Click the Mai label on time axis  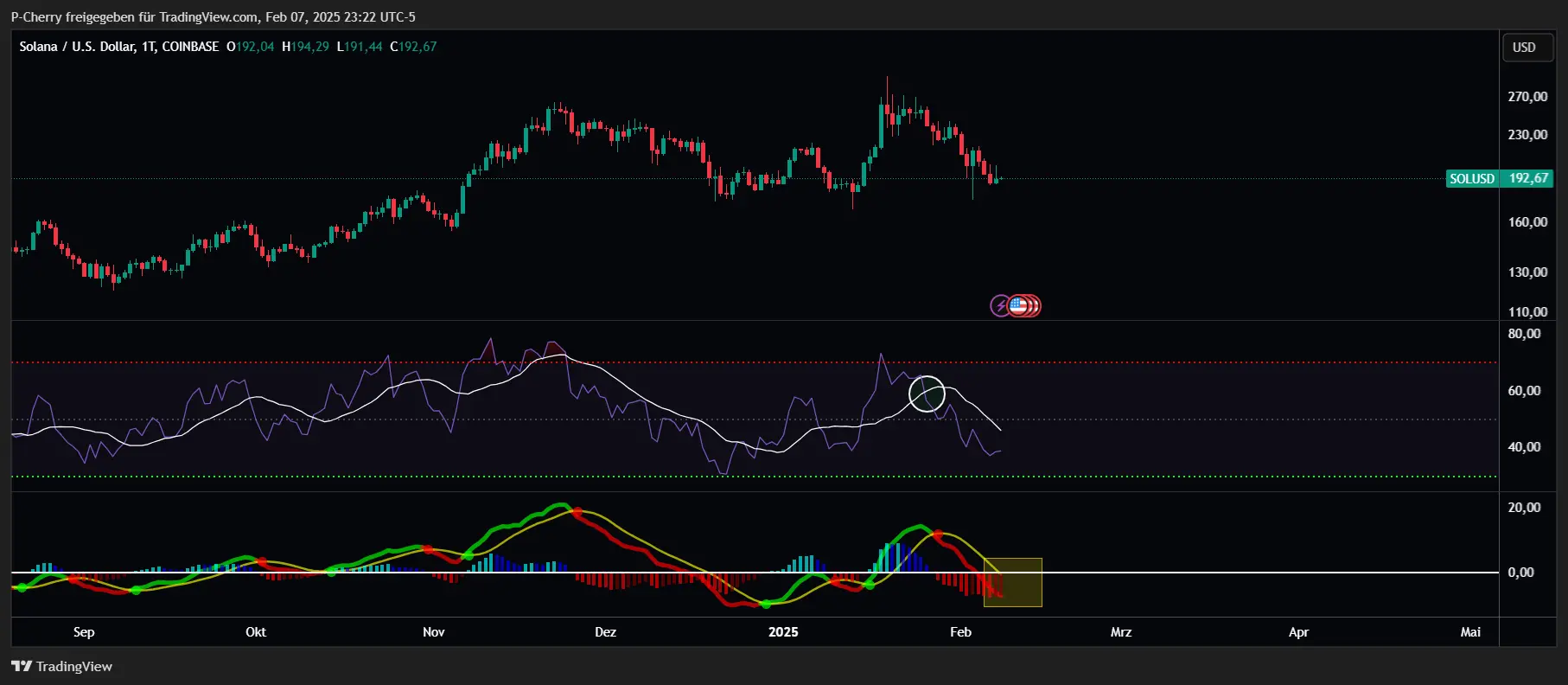click(x=1470, y=632)
